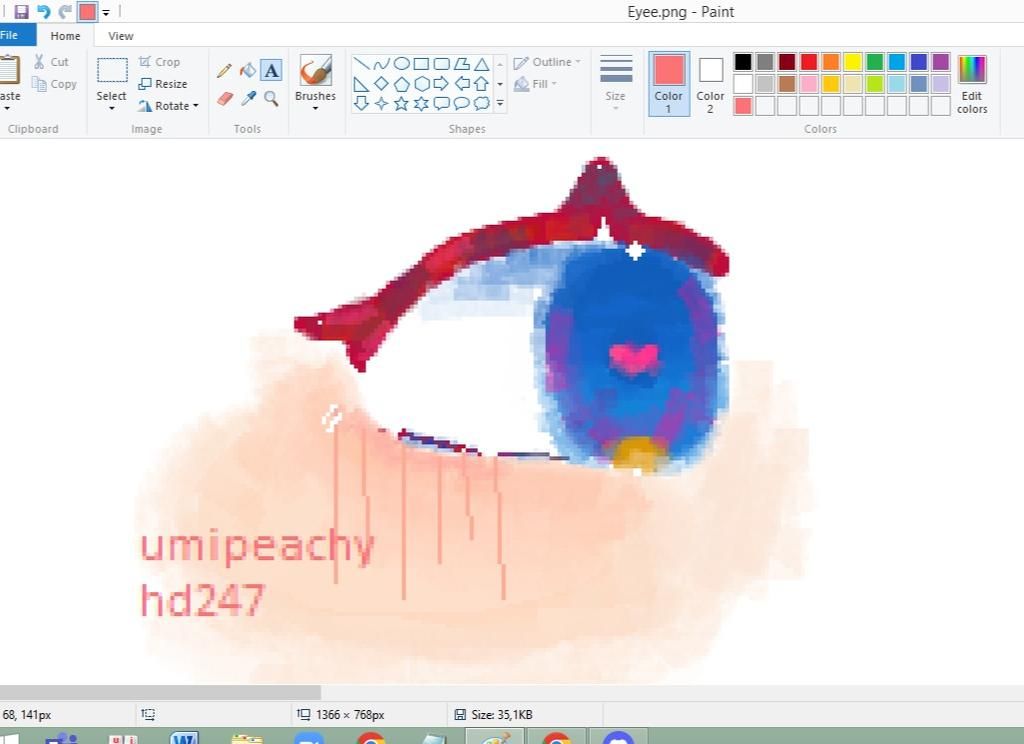Pick the purple color swatch

pos(940,62)
